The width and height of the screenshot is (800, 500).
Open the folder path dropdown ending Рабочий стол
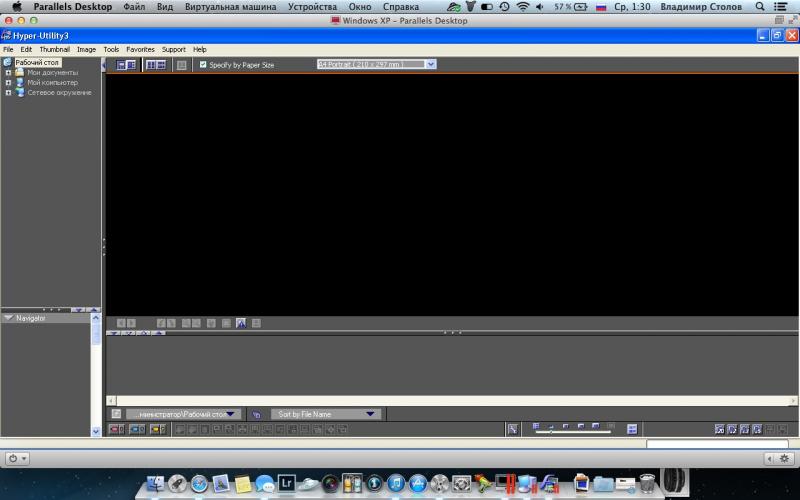tap(184, 414)
